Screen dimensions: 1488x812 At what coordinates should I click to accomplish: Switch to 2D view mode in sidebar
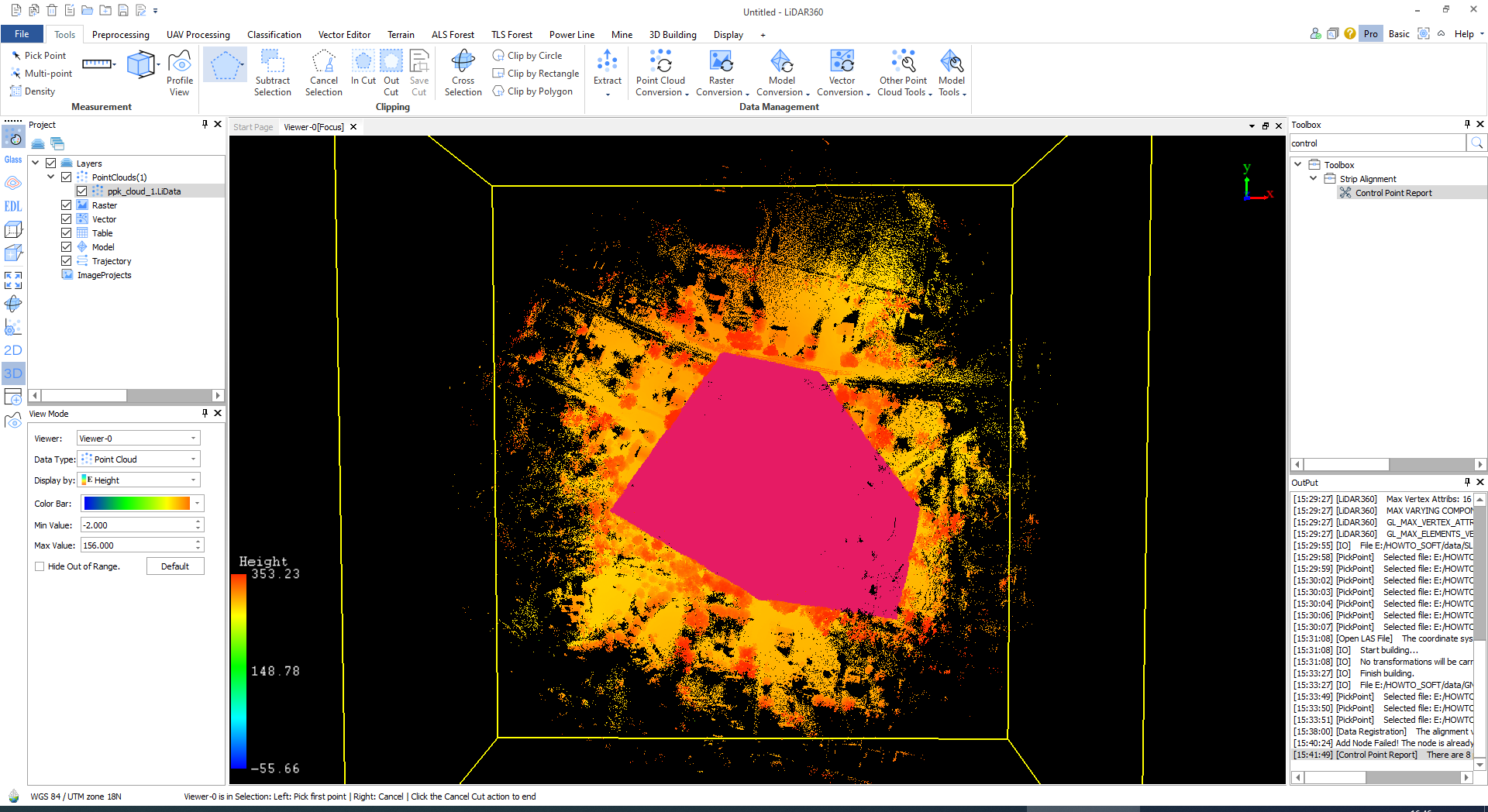coord(13,350)
